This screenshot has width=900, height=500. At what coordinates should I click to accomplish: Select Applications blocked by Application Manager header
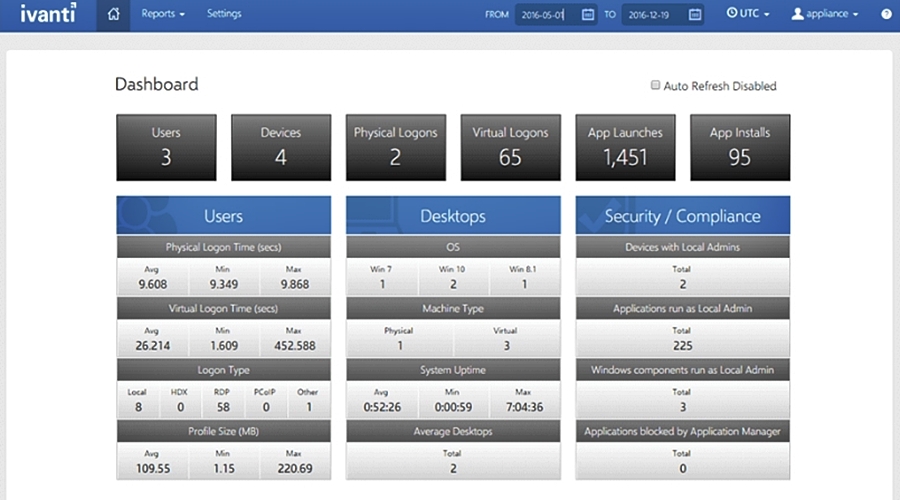point(683,431)
